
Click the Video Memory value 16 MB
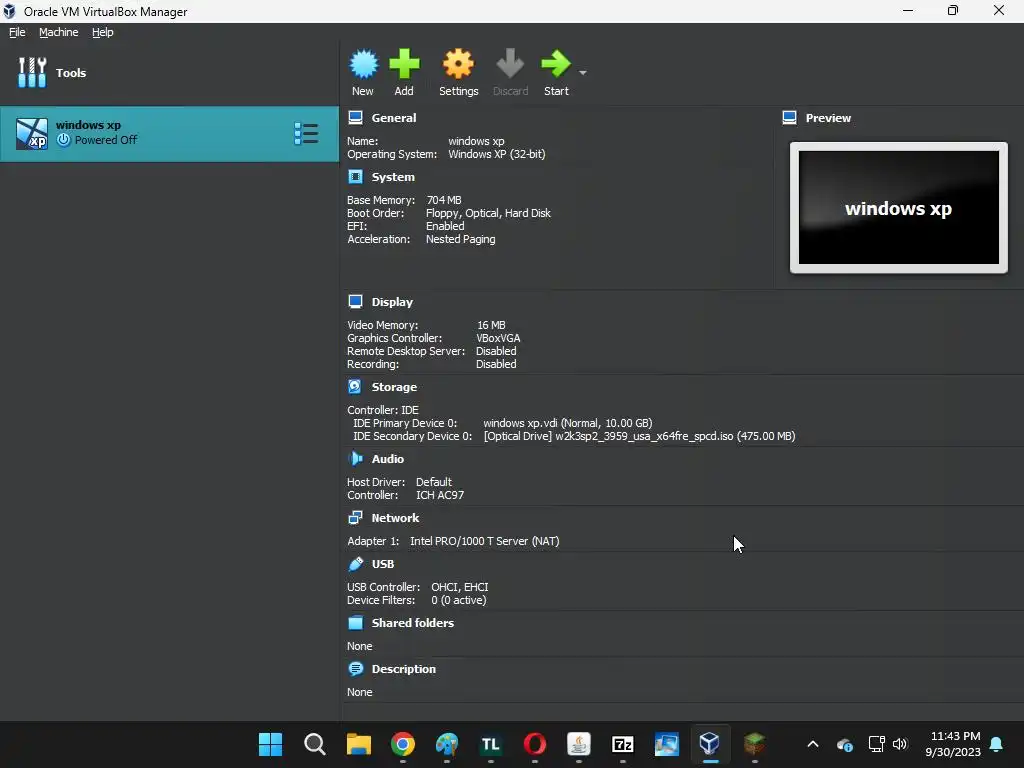click(491, 325)
